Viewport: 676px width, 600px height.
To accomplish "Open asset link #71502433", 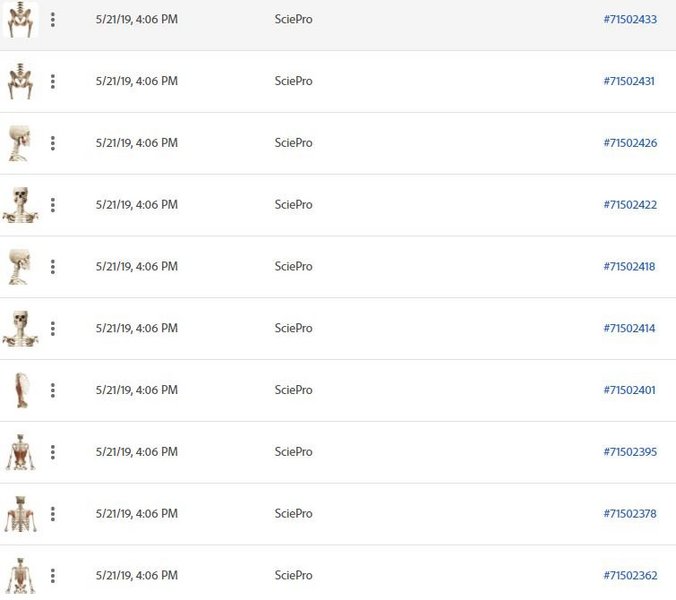I will (630, 19).
